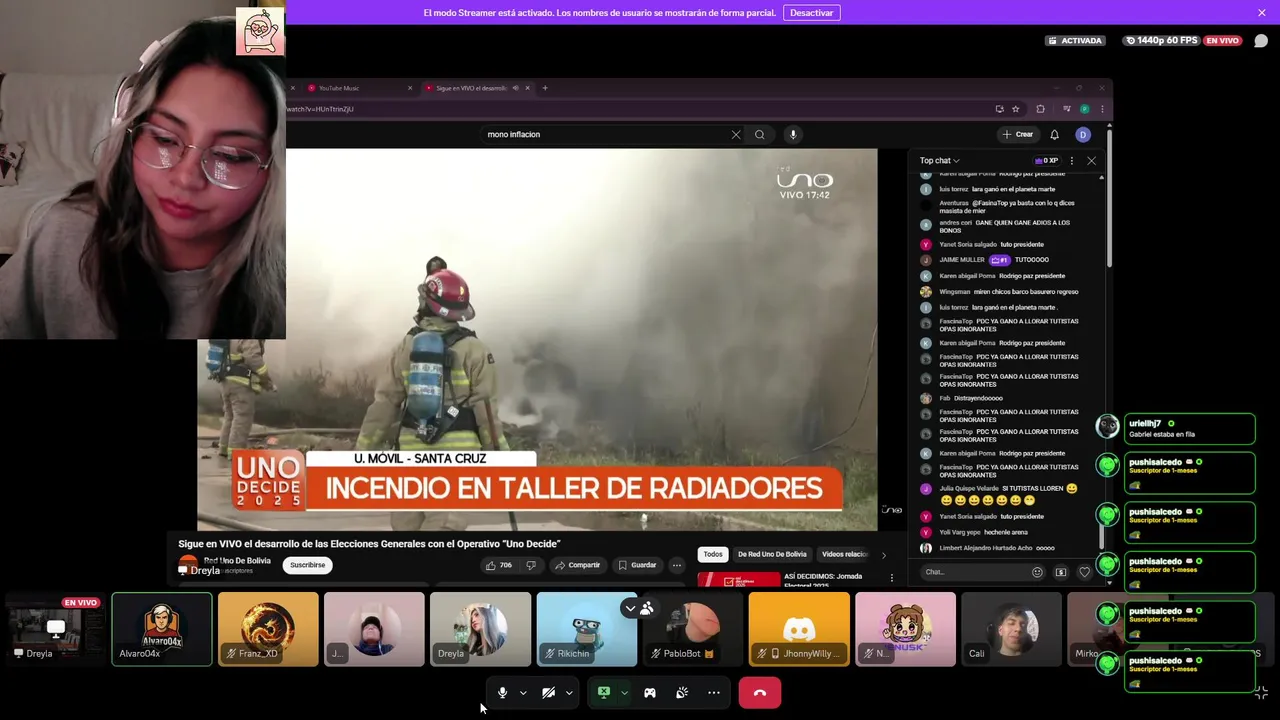Click the Compartir share button
Viewport: 1280px width, 720px height.
[578, 565]
